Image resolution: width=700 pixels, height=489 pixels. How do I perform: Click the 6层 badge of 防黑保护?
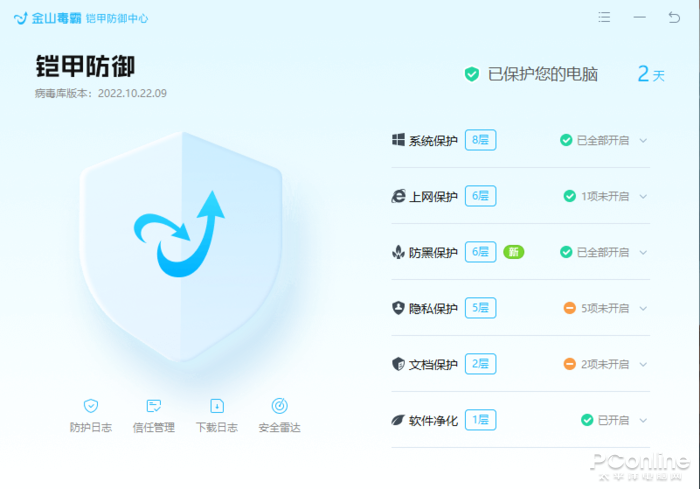(x=480, y=252)
